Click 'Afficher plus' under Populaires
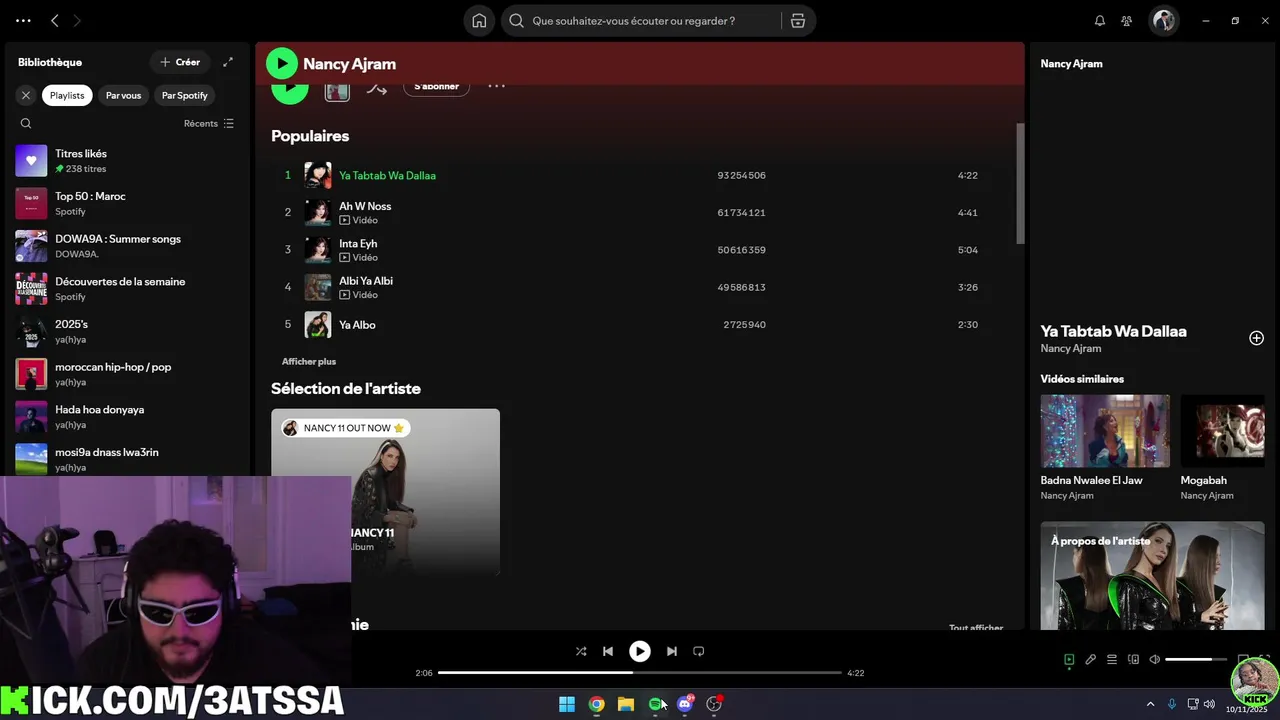Image resolution: width=1280 pixels, height=720 pixels. (309, 362)
